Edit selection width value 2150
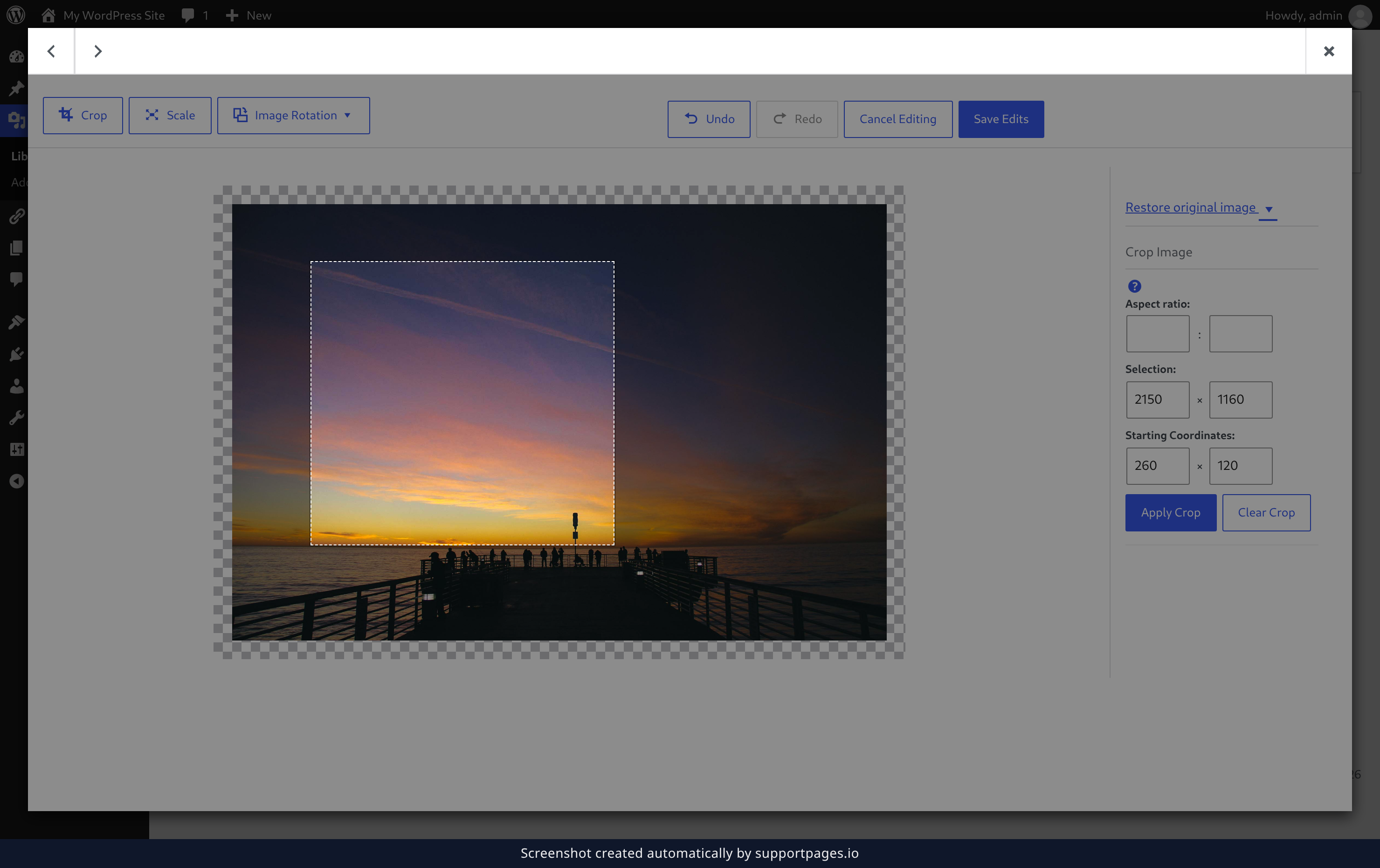 pos(1157,400)
